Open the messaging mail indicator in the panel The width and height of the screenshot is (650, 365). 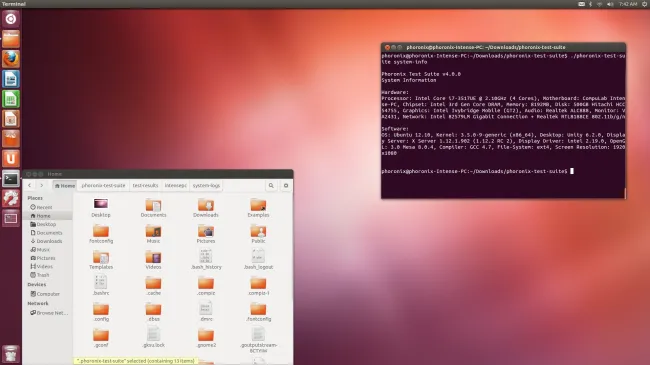[x=582, y=4]
